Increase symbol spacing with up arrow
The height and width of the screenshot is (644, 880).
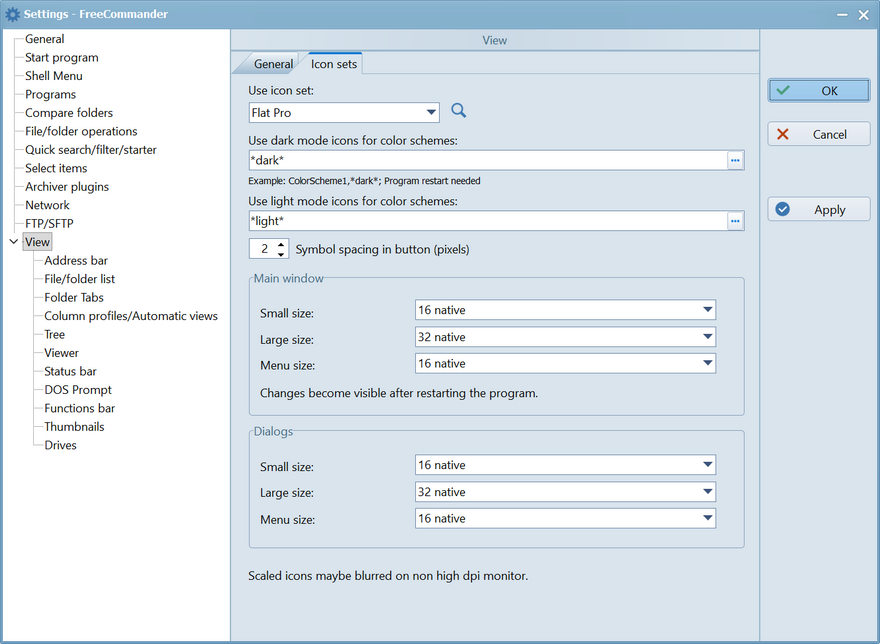coord(281,244)
